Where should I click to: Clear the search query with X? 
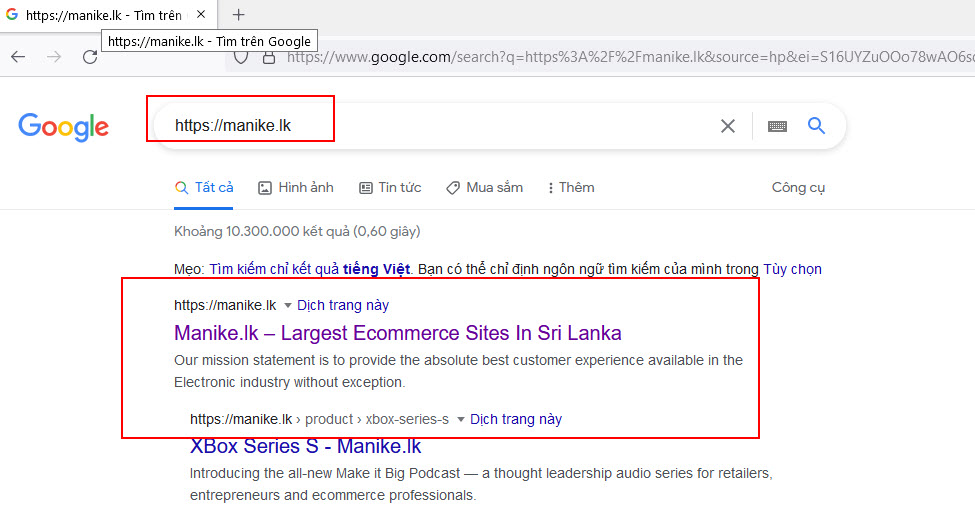(x=728, y=126)
